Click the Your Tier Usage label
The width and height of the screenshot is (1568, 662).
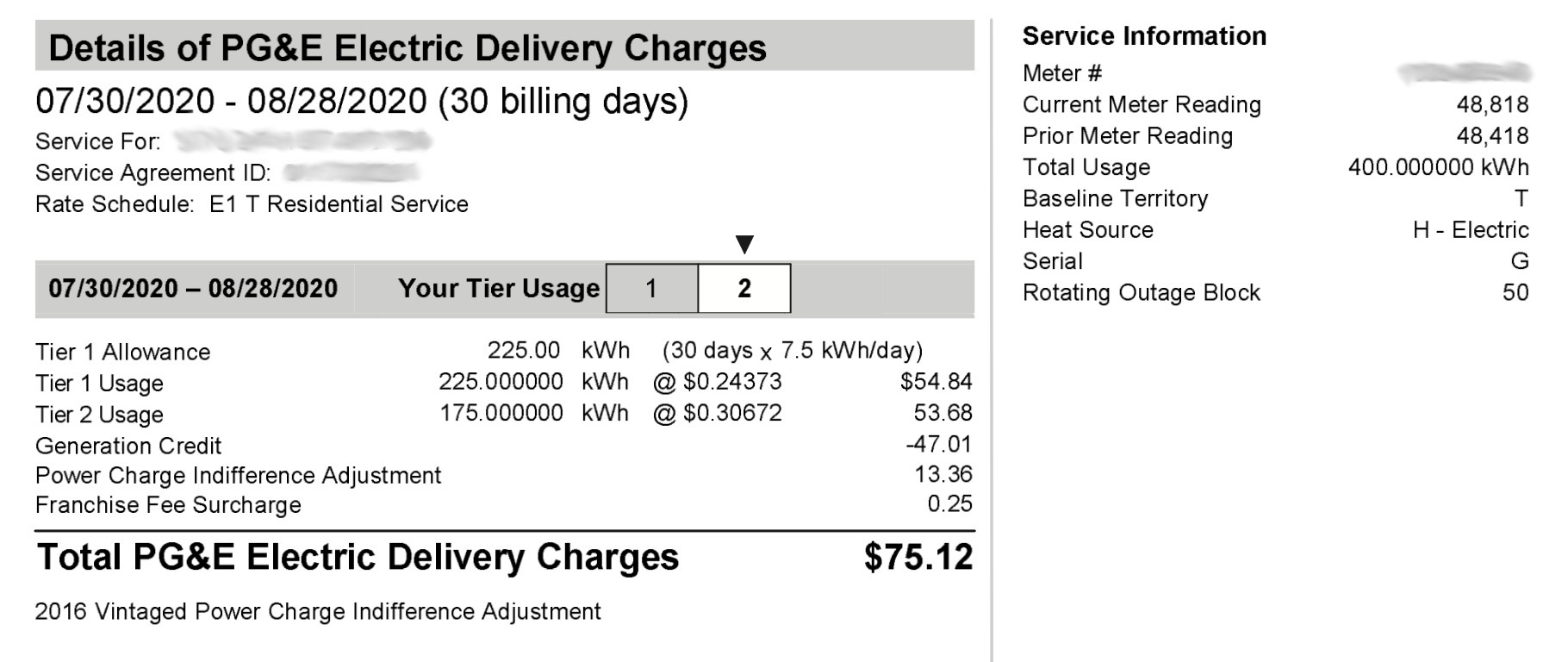(498, 289)
